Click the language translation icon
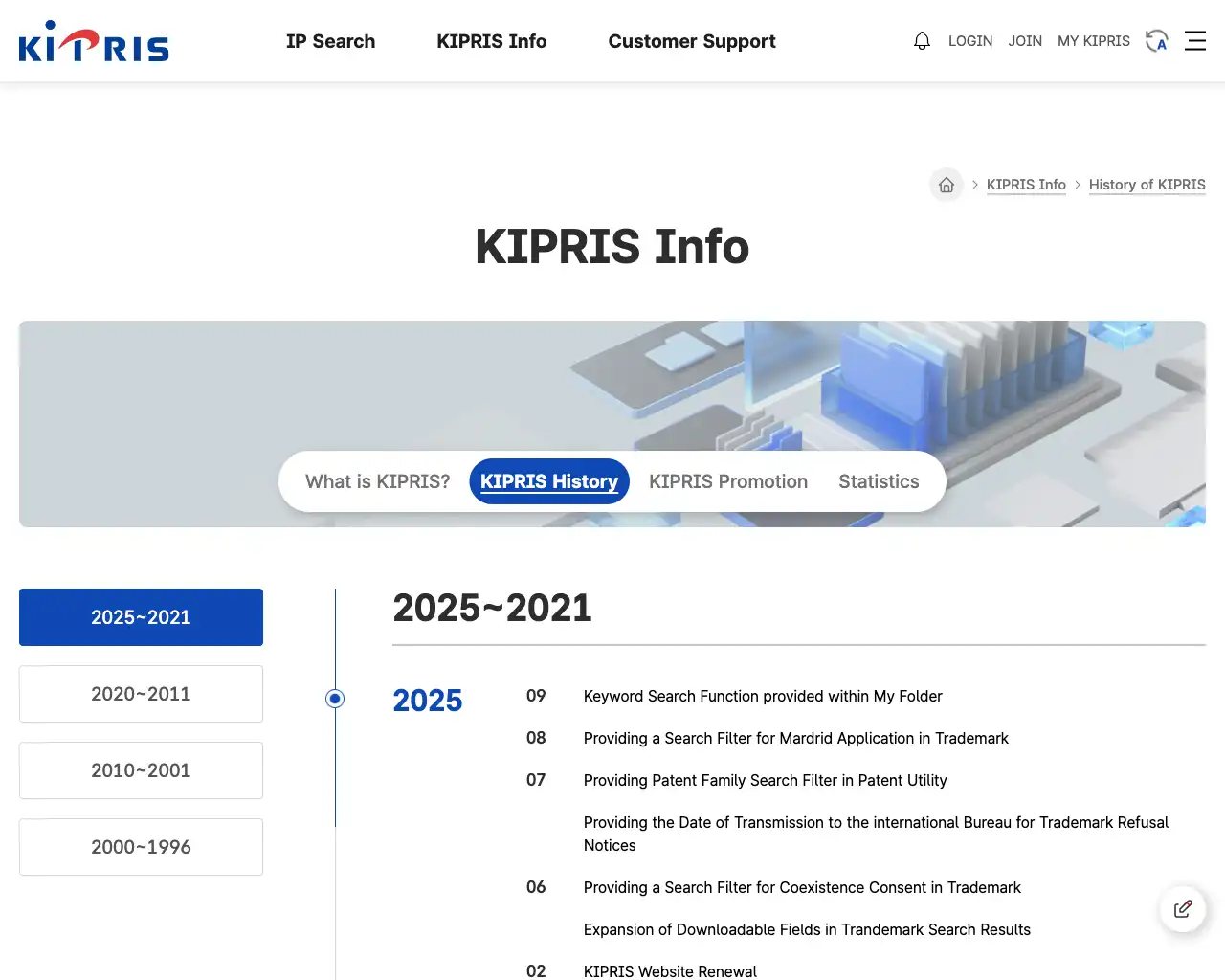1225x980 pixels. (1157, 41)
